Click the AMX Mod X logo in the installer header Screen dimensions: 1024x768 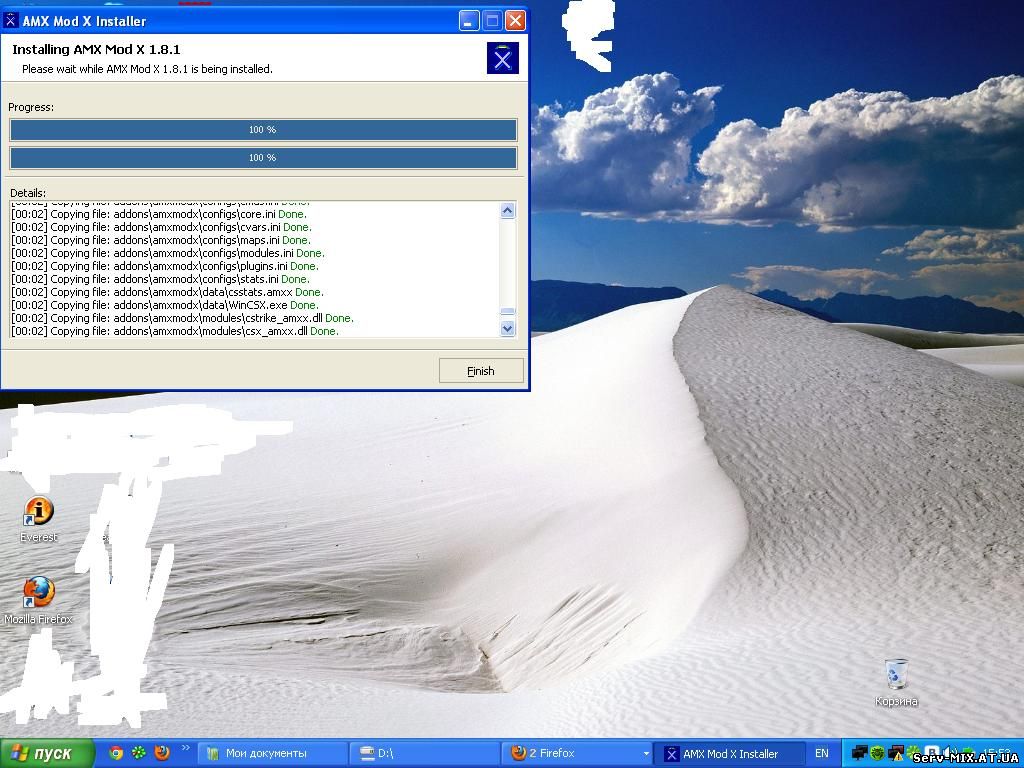503,58
